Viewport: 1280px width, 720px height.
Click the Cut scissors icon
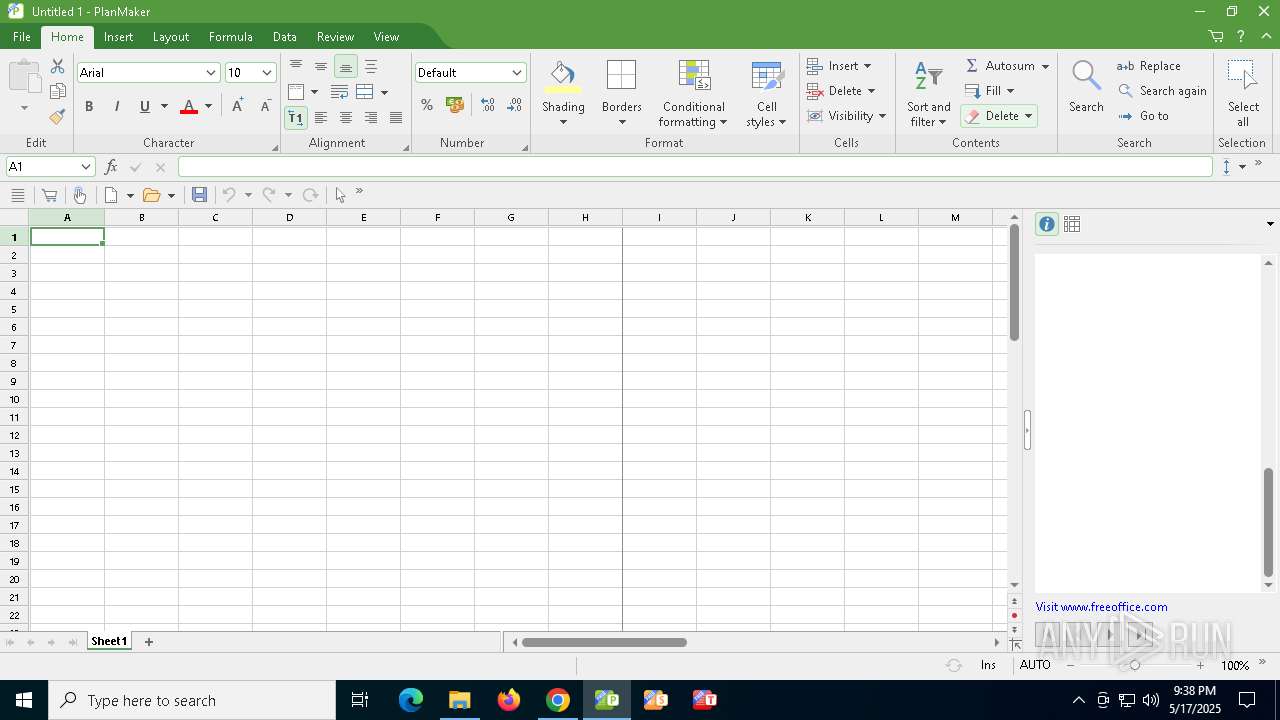click(58, 67)
